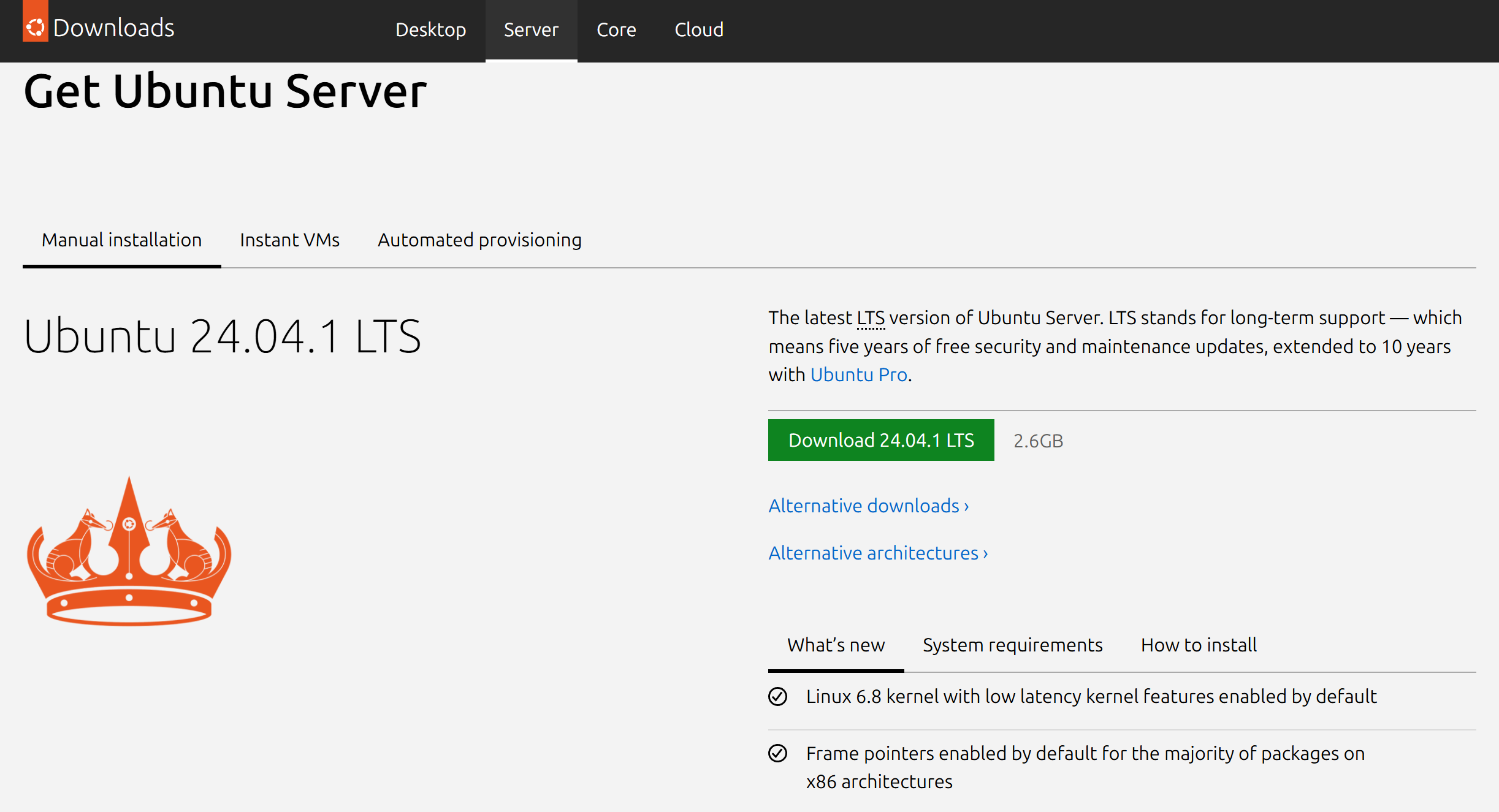Open Alternative architectures link
Image resolution: width=1499 pixels, height=812 pixels.
point(878,553)
